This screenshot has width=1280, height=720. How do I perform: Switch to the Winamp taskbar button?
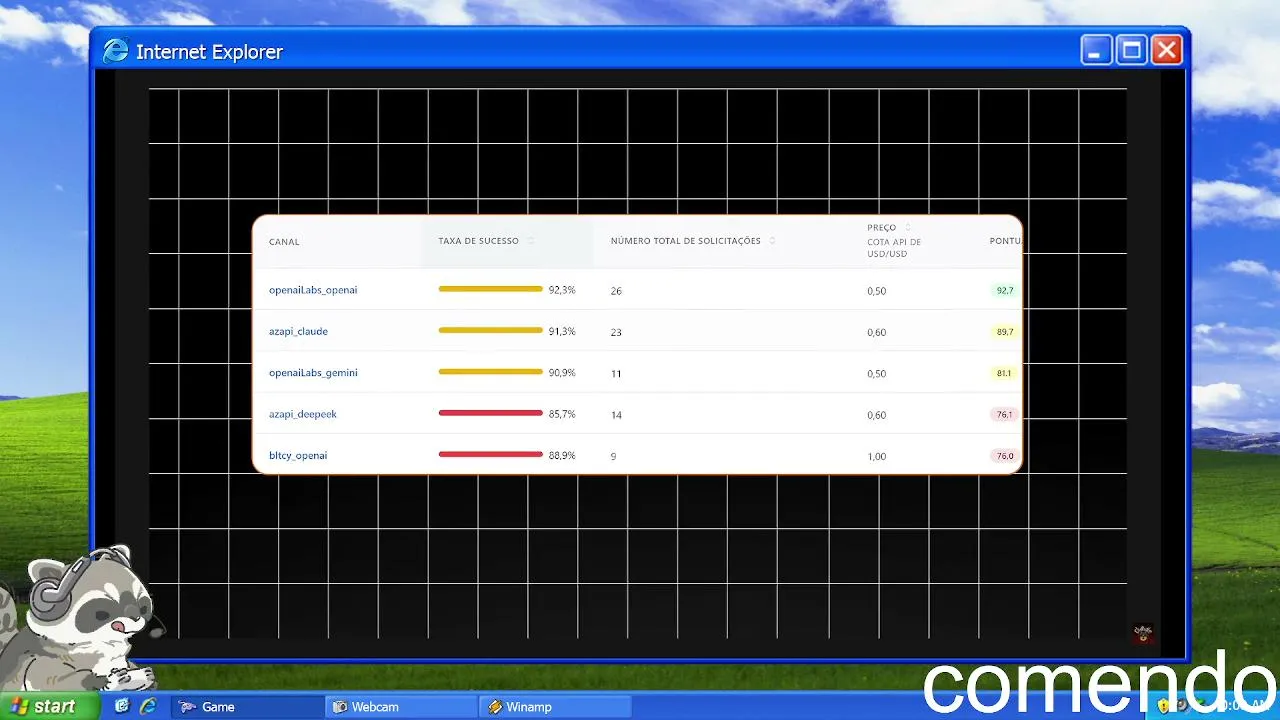tap(555, 707)
